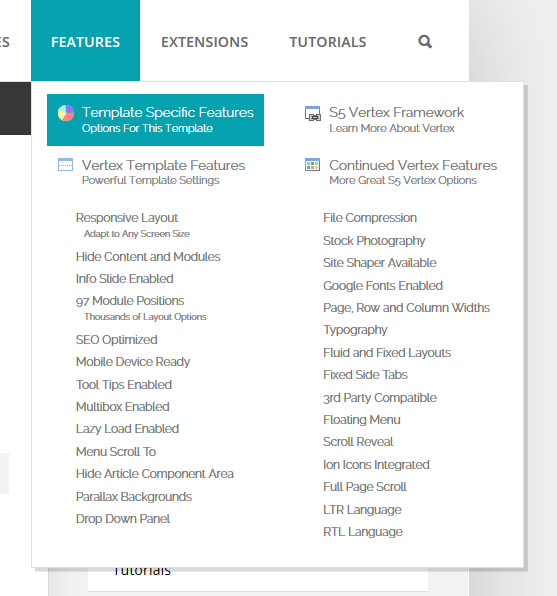
Task: Open Lazy Load Enabled page
Action: point(127,429)
